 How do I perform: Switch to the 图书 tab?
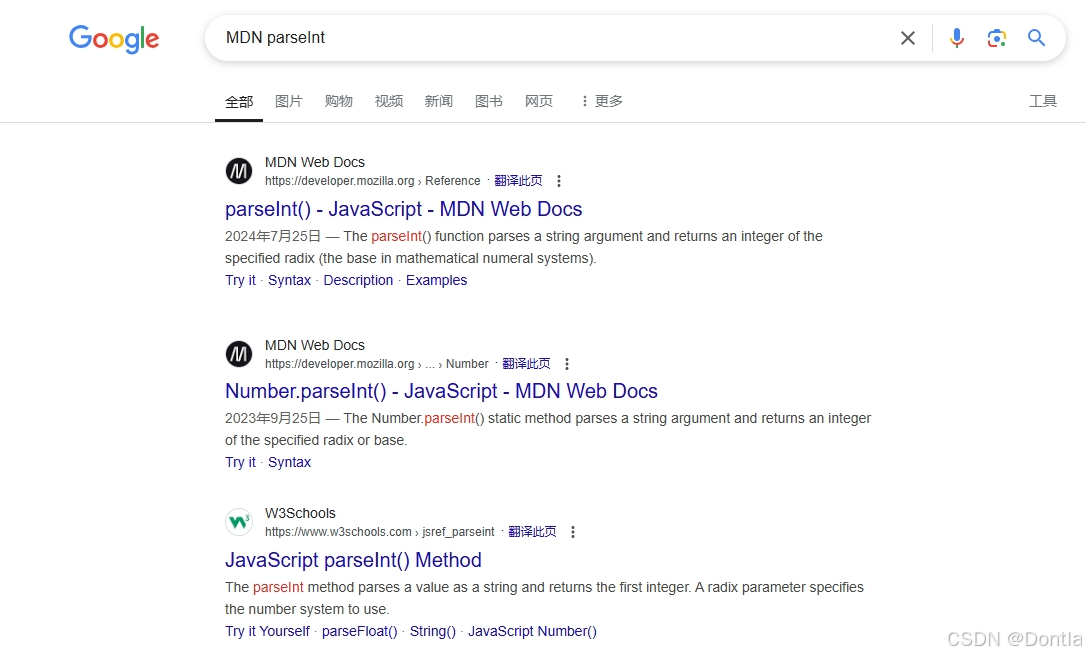click(x=488, y=101)
